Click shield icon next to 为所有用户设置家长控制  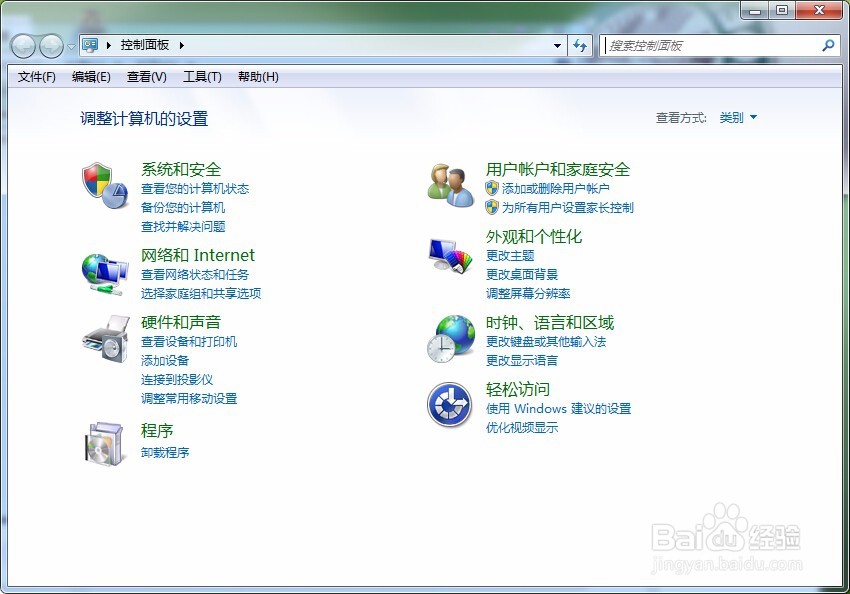coord(492,207)
